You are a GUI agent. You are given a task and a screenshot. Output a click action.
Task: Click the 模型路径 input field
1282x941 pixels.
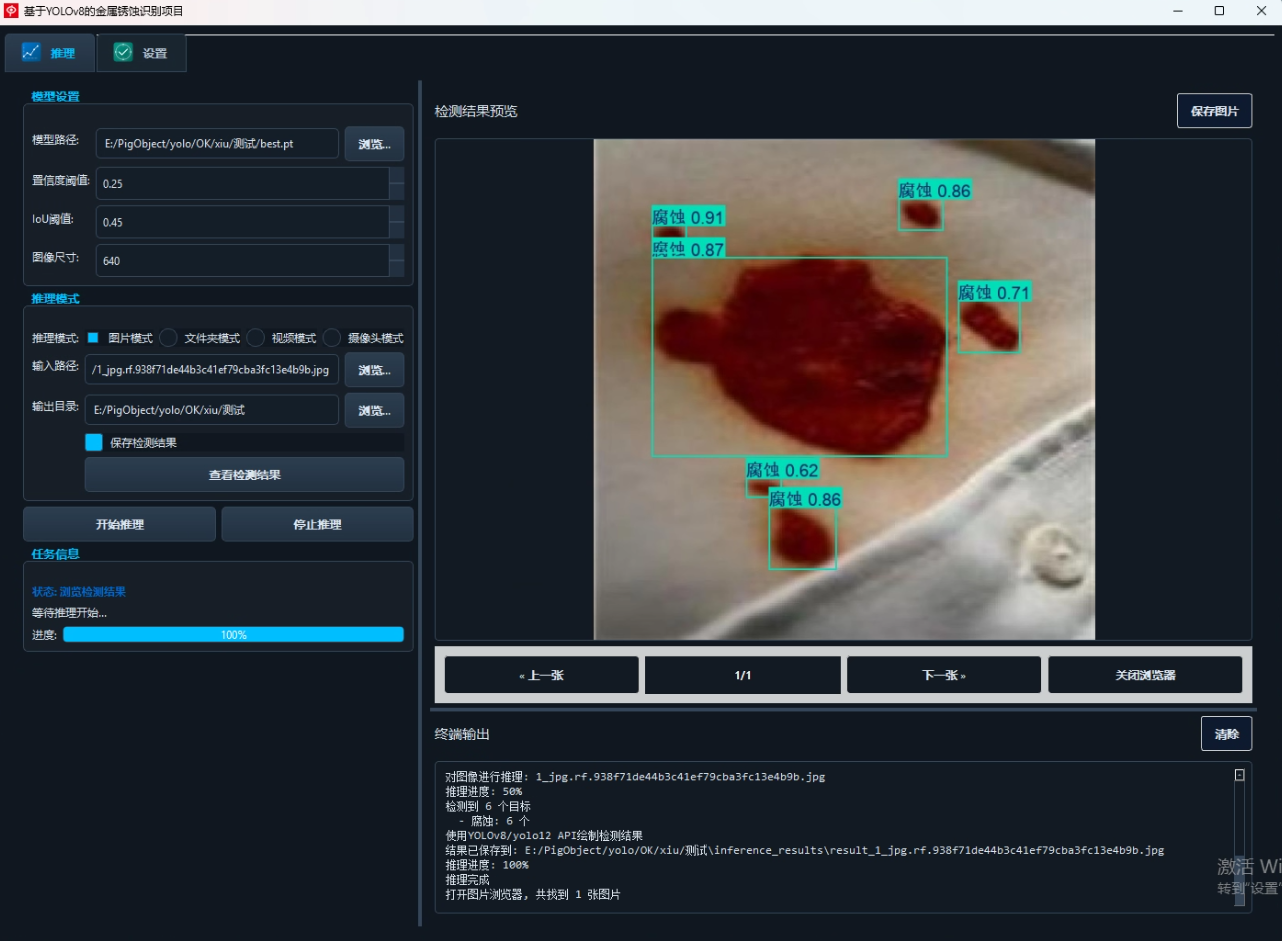click(x=217, y=144)
